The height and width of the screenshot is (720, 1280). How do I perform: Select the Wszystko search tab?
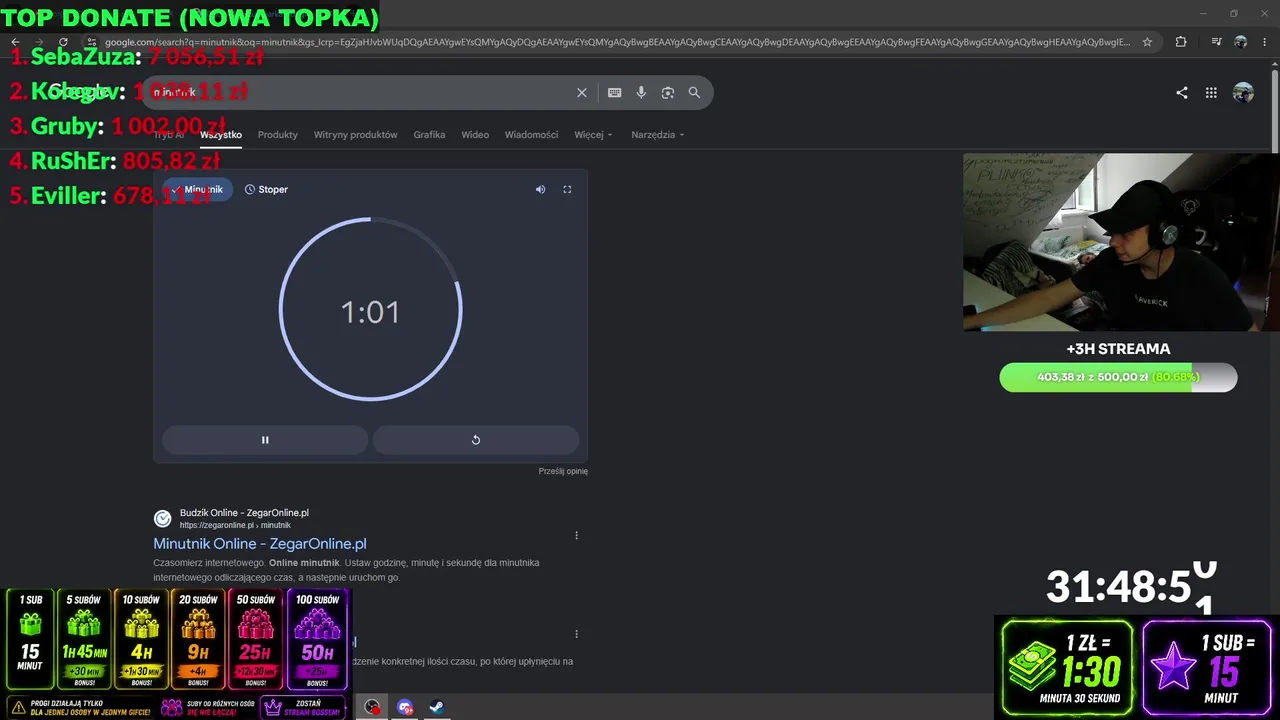click(x=221, y=135)
